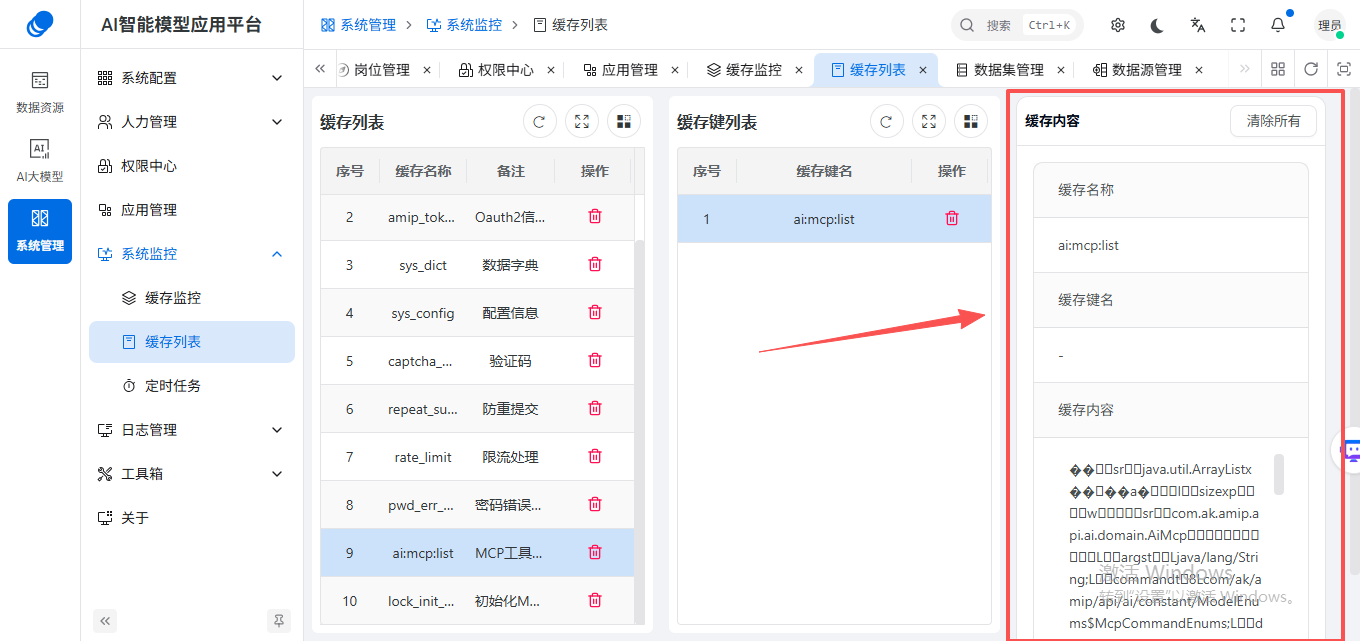Open 数据资源 in left rail
Image resolution: width=1360 pixels, height=641 pixels.
40,92
